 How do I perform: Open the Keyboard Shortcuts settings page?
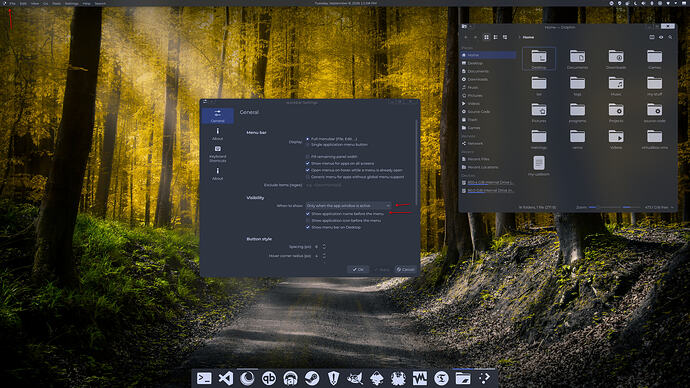pos(217,154)
